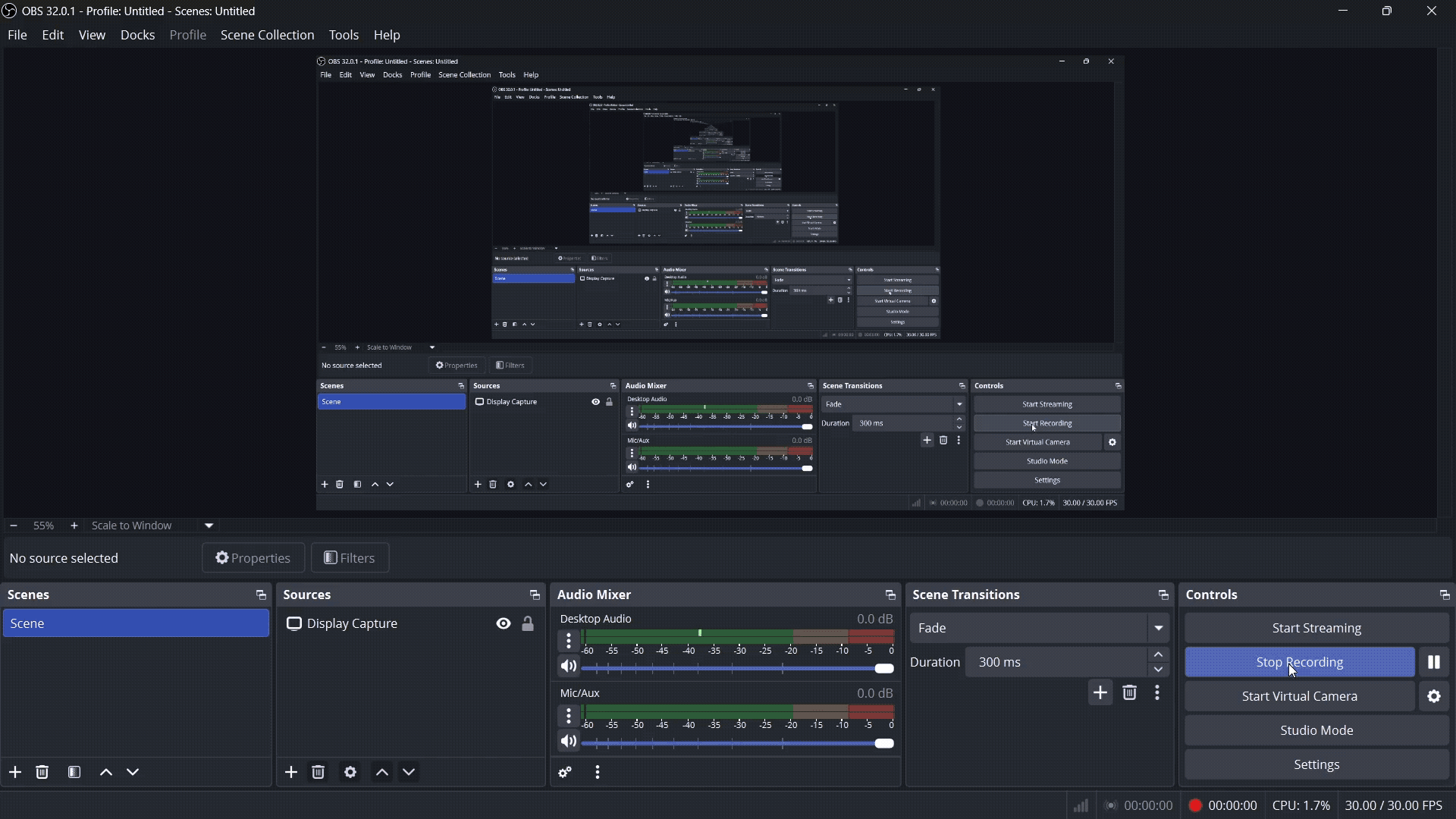Viewport: 1456px width, 819px height.
Task: Adjust Mic/Aux volume slider
Action: tap(738, 744)
